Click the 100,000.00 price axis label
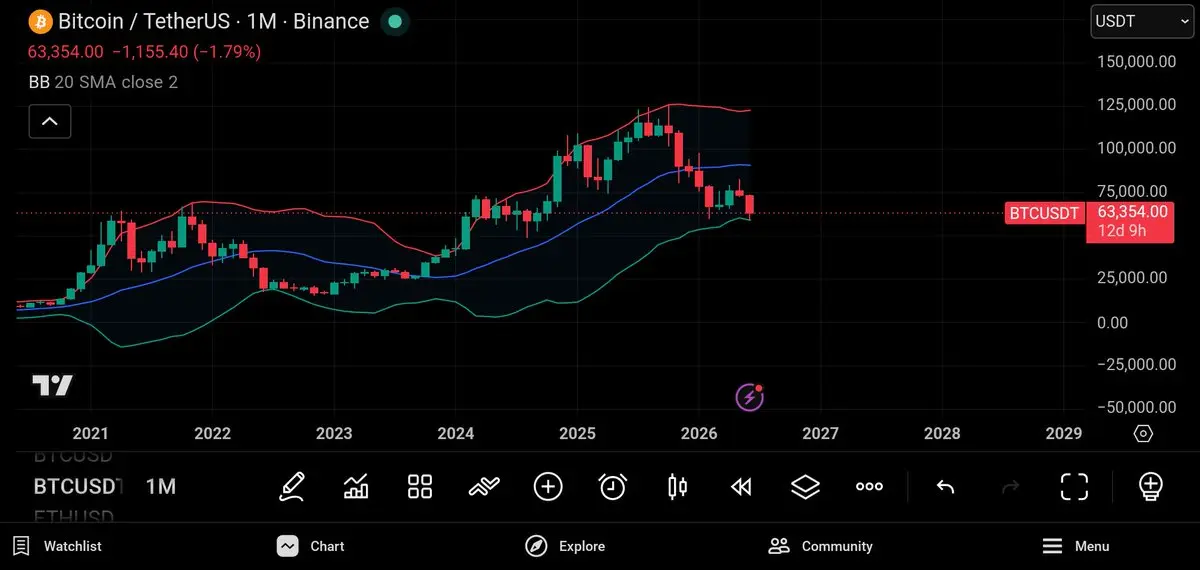This screenshot has height=570, width=1200. (1136, 147)
